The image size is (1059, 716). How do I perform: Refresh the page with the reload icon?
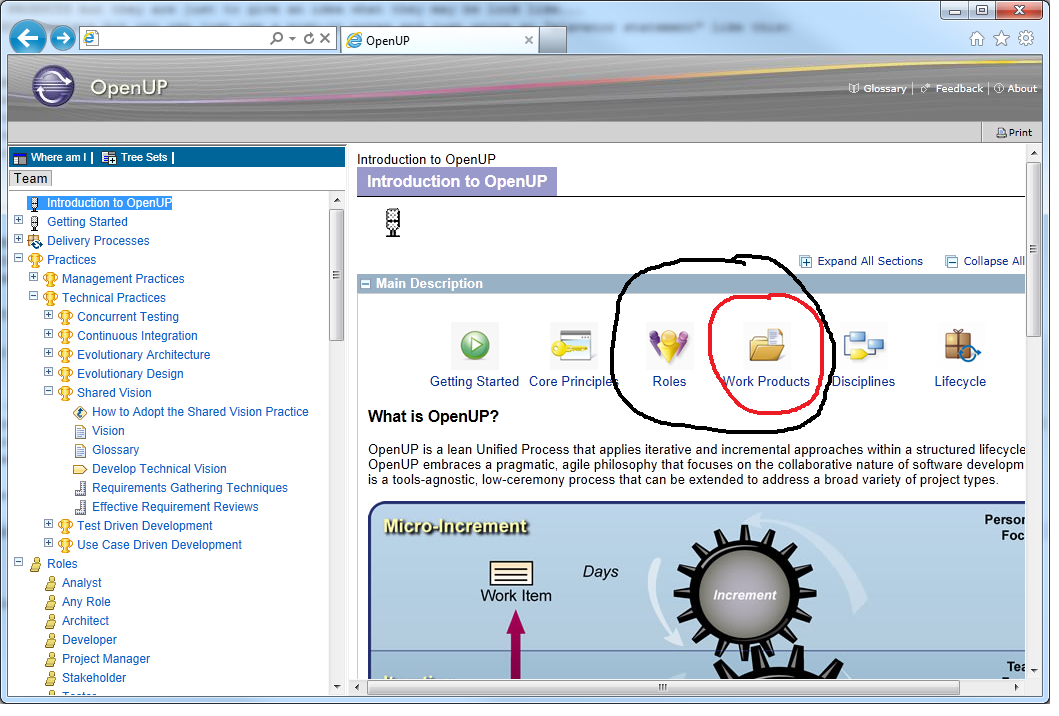309,39
